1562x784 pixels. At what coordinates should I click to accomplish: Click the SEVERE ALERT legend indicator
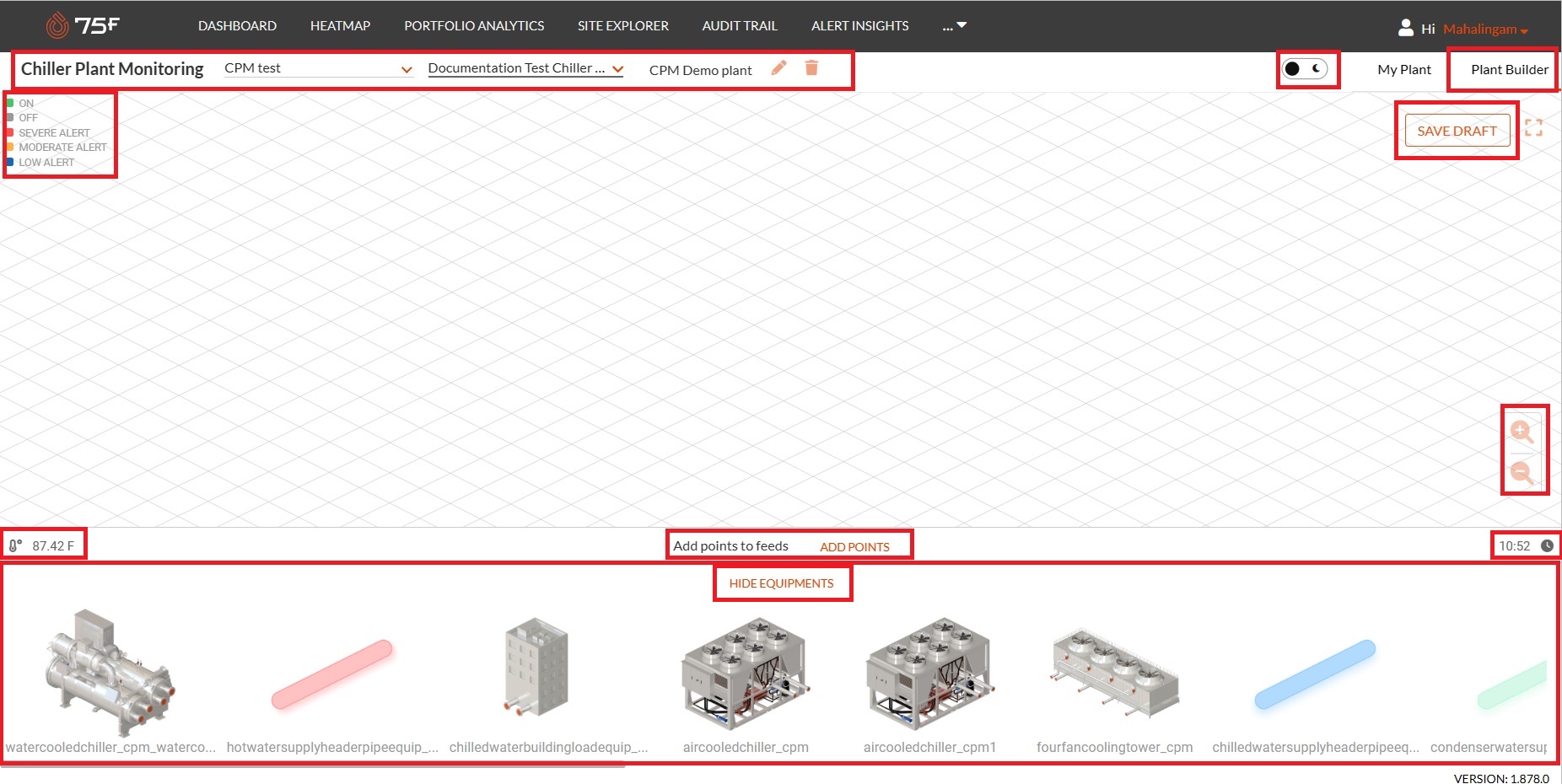[9, 132]
